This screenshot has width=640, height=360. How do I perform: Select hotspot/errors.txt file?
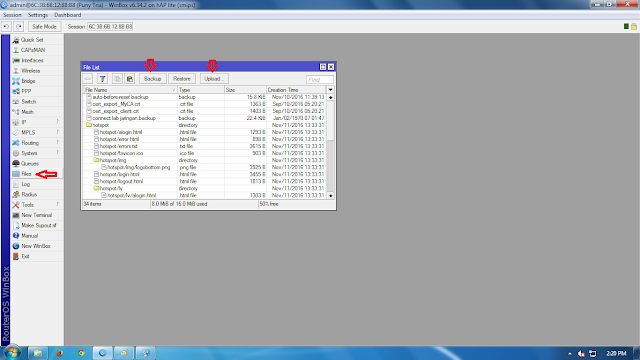(x=204, y=146)
